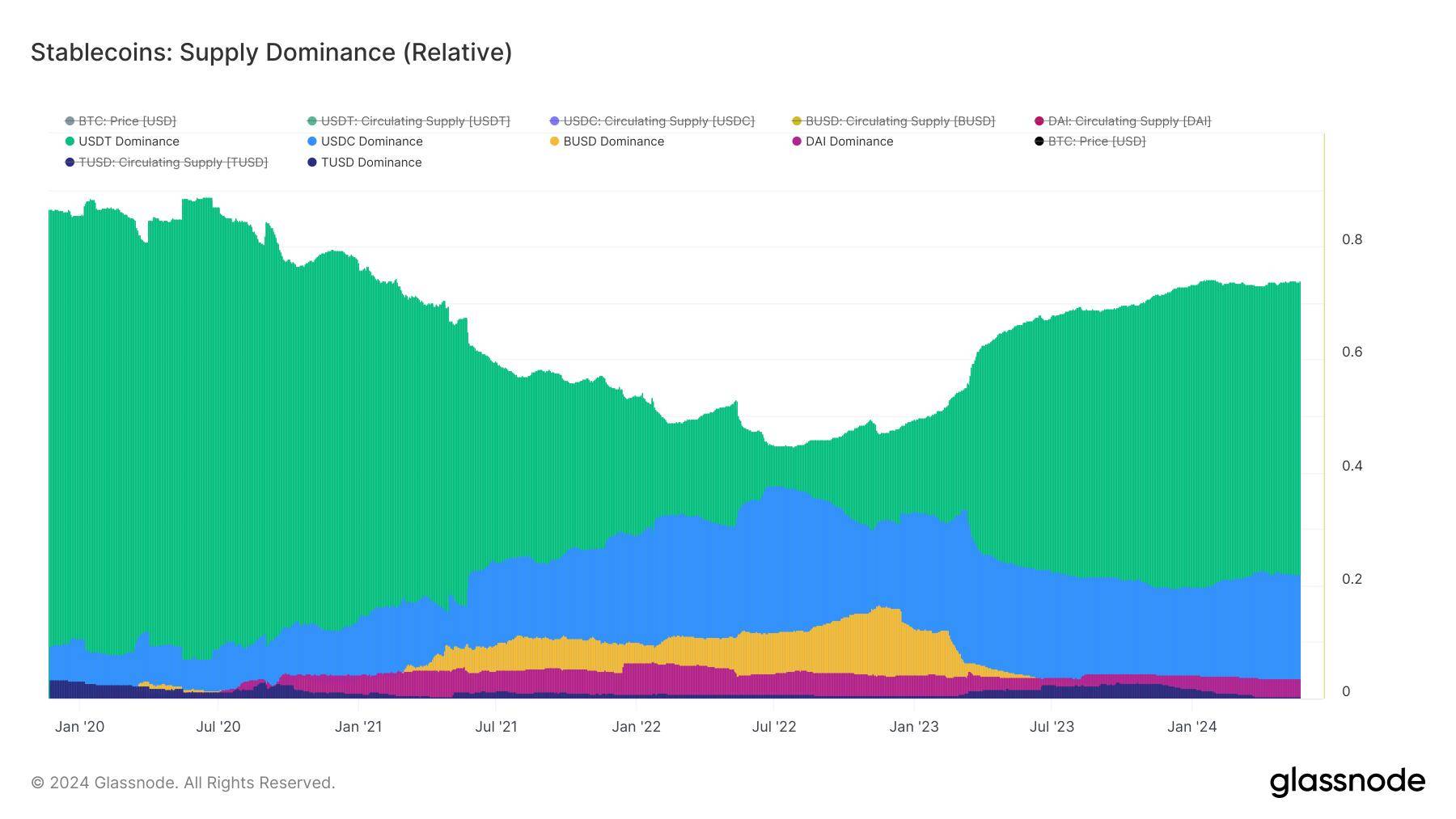
Task: Enable the BUSD: Circulating Supply [BUSD] series
Action: 894,121
